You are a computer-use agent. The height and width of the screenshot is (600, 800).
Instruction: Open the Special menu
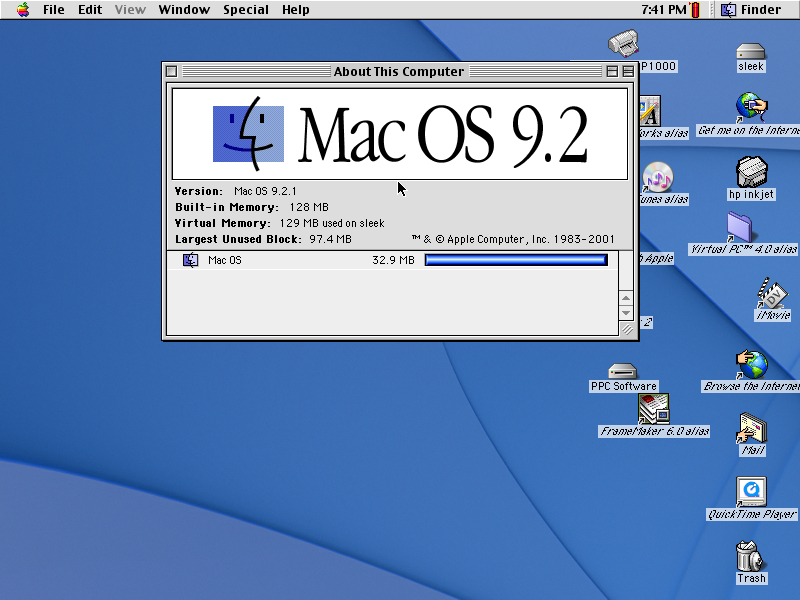[x=245, y=10]
